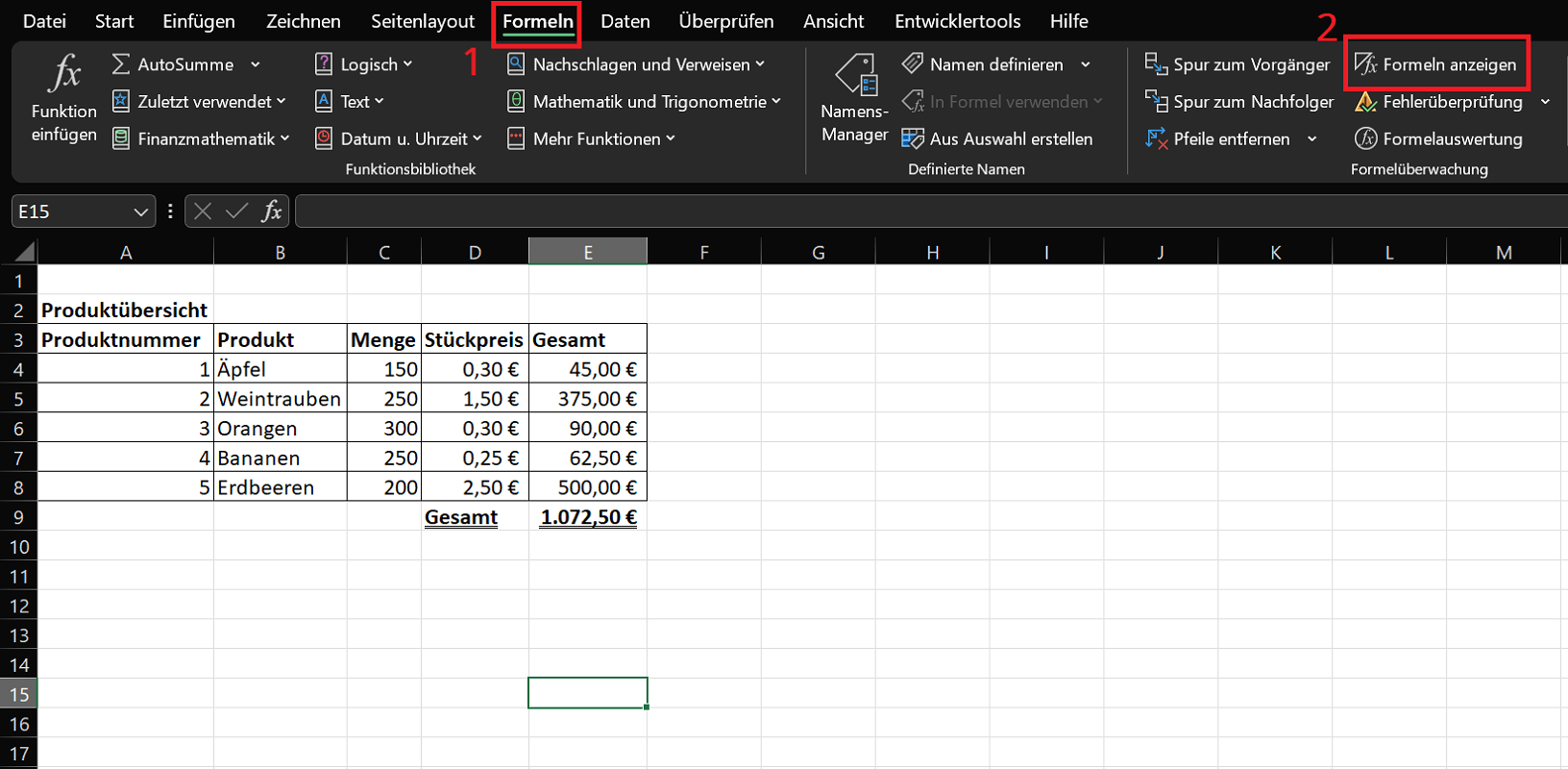Select row 9 header
1568x769 pixels.
pyautogui.click(x=18, y=517)
